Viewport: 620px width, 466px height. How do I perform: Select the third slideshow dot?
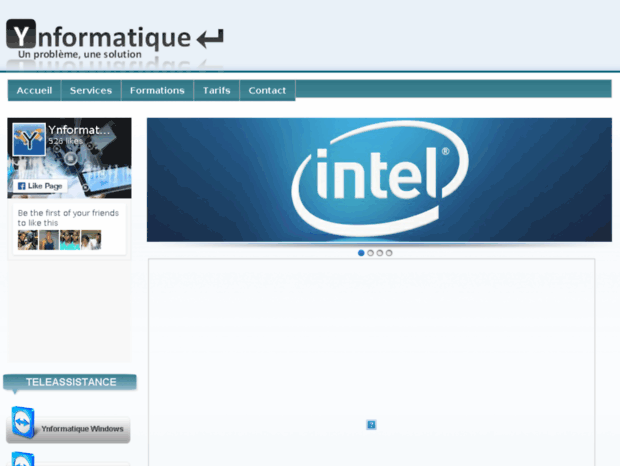[x=380, y=253]
